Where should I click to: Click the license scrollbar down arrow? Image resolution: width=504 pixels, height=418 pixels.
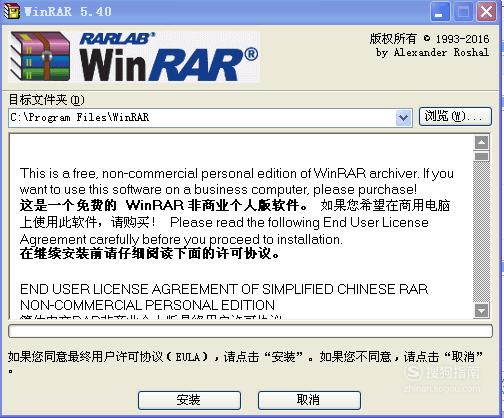point(481,311)
